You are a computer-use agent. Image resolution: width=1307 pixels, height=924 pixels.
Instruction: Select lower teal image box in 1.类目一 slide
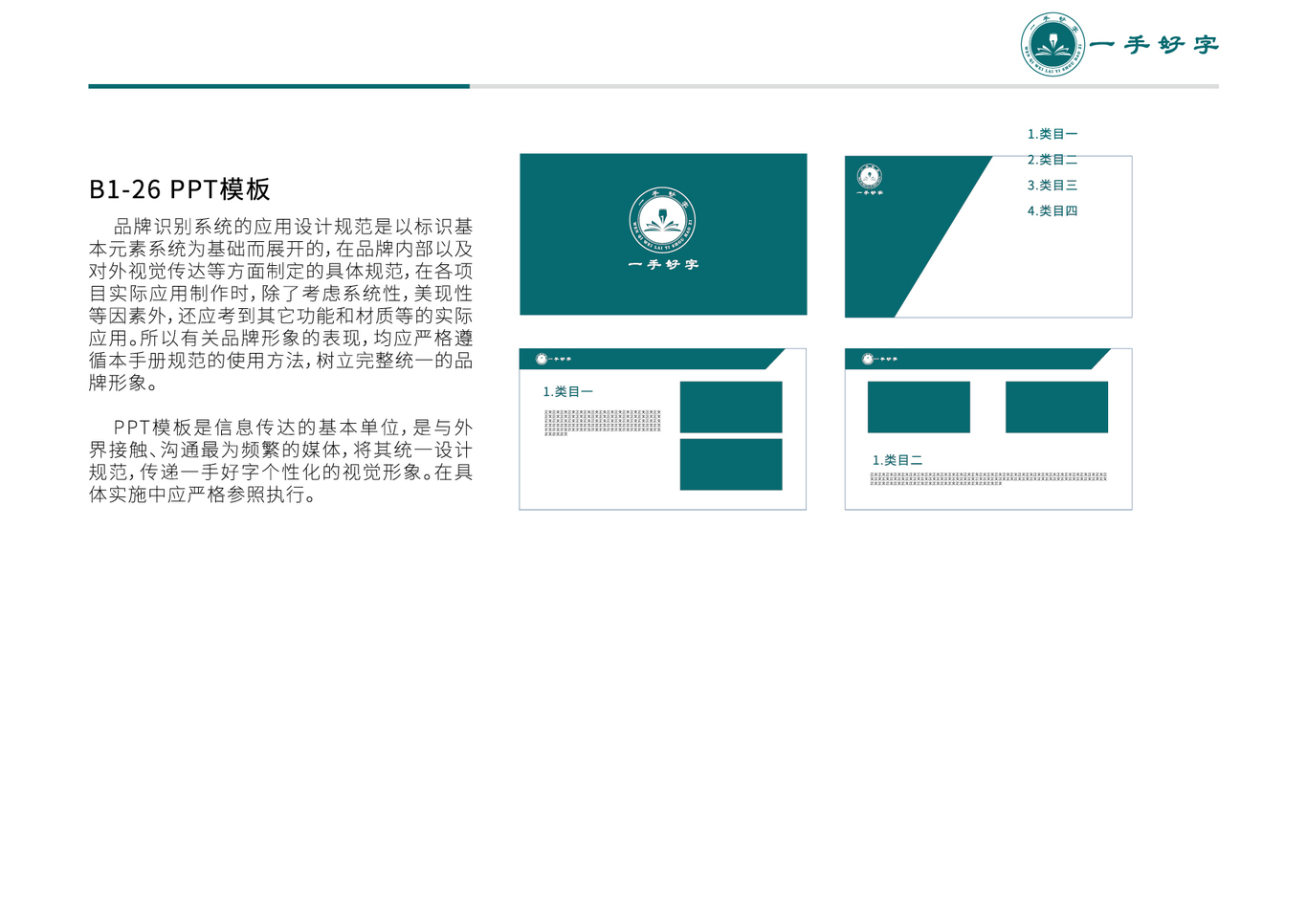point(731,464)
